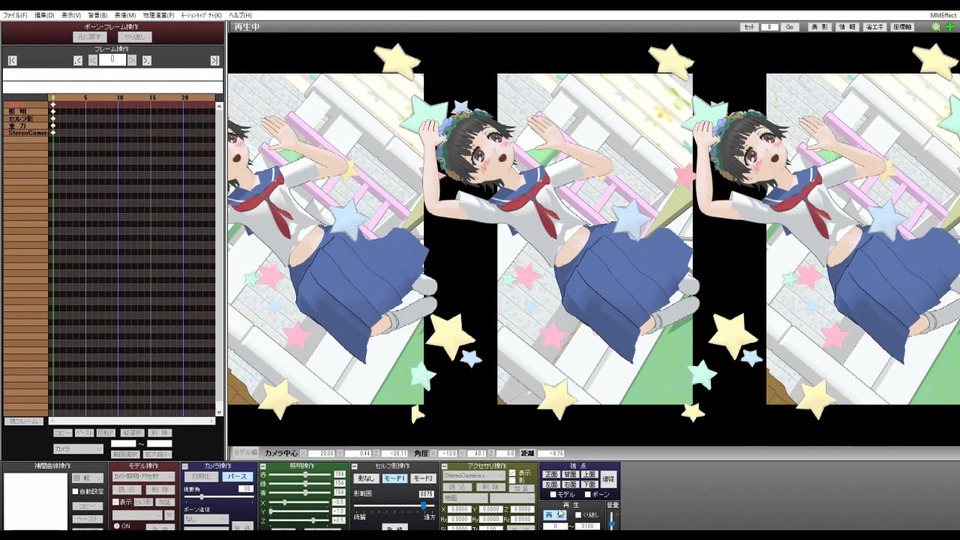Click the timeline horizontal scrollbar

pyautogui.click(x=132, y=421)
